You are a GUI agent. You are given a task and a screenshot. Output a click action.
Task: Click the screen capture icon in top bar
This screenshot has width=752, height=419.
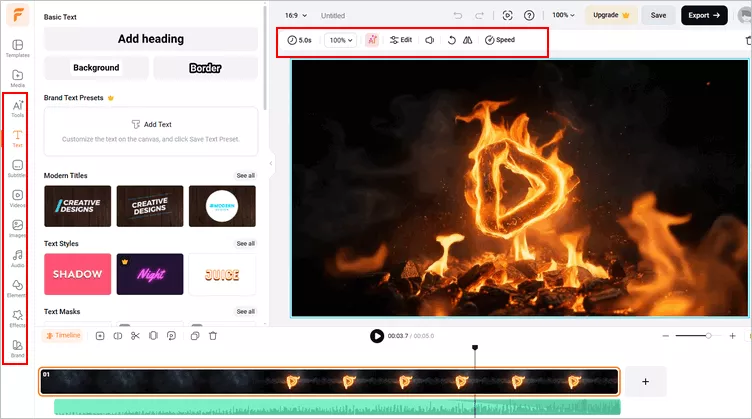tap(507, 15)
